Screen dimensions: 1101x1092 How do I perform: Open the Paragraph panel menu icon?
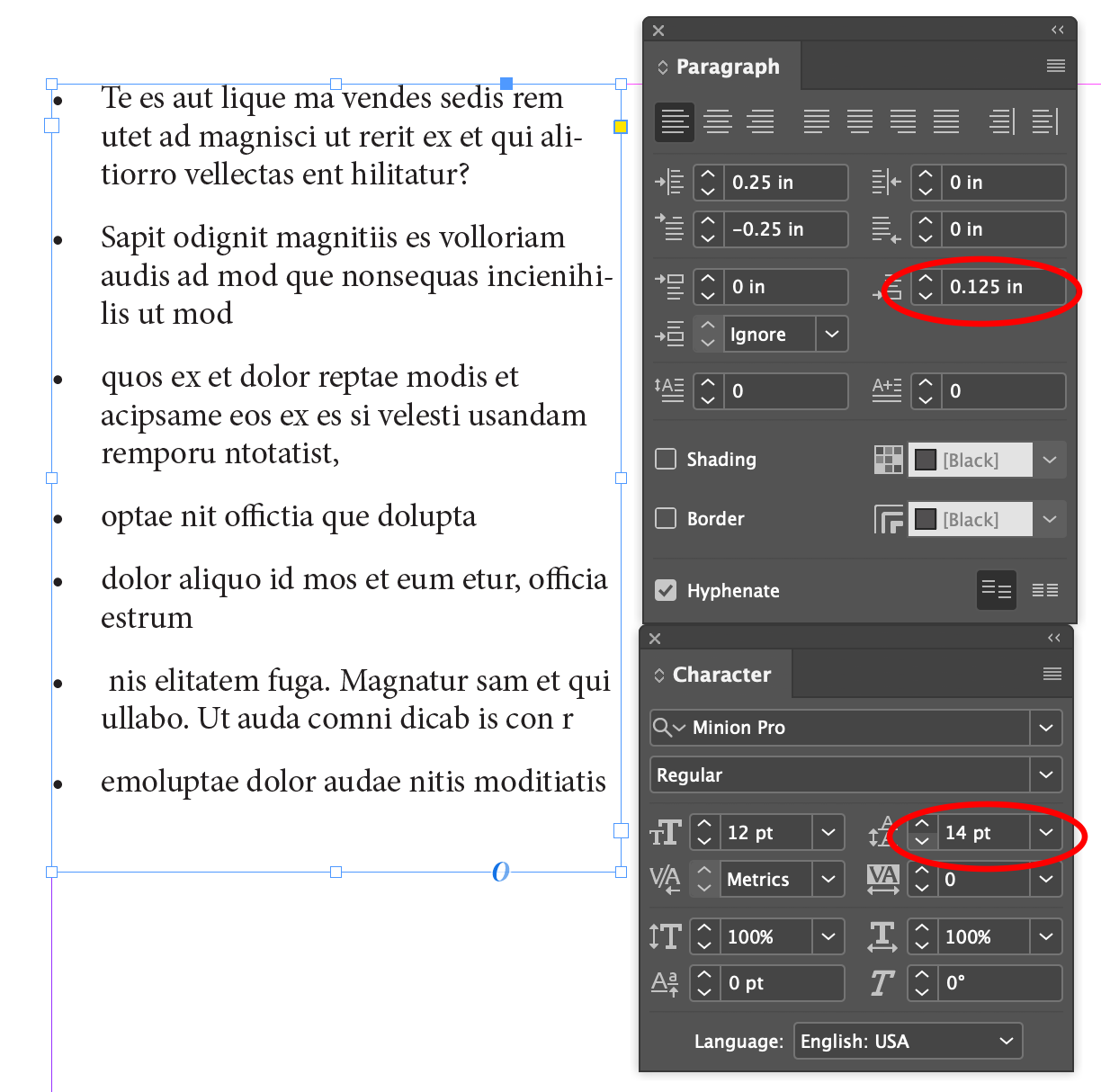(x=1055, y=66)
